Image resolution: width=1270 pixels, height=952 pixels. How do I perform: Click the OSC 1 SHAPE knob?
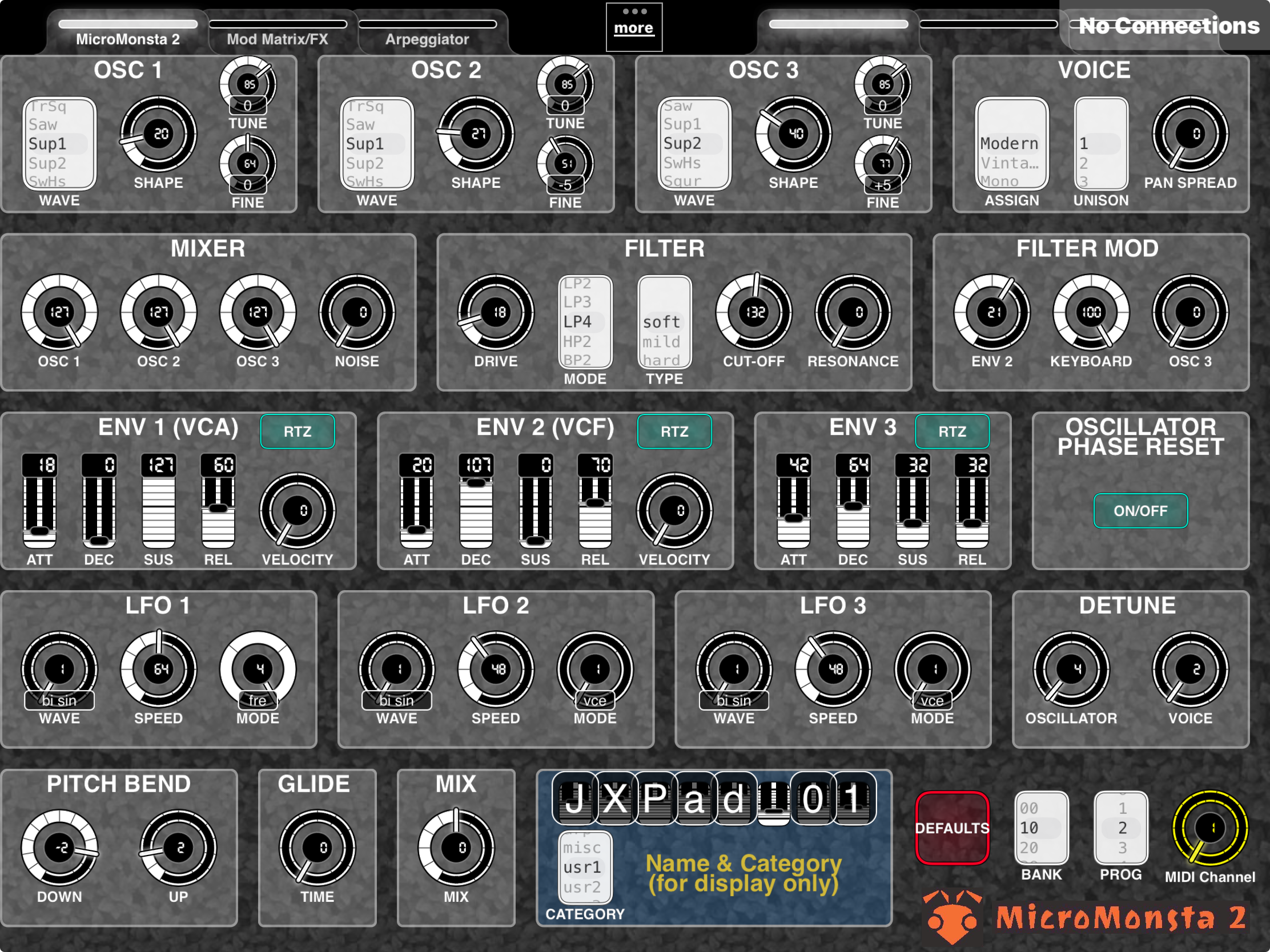[158, 134]
